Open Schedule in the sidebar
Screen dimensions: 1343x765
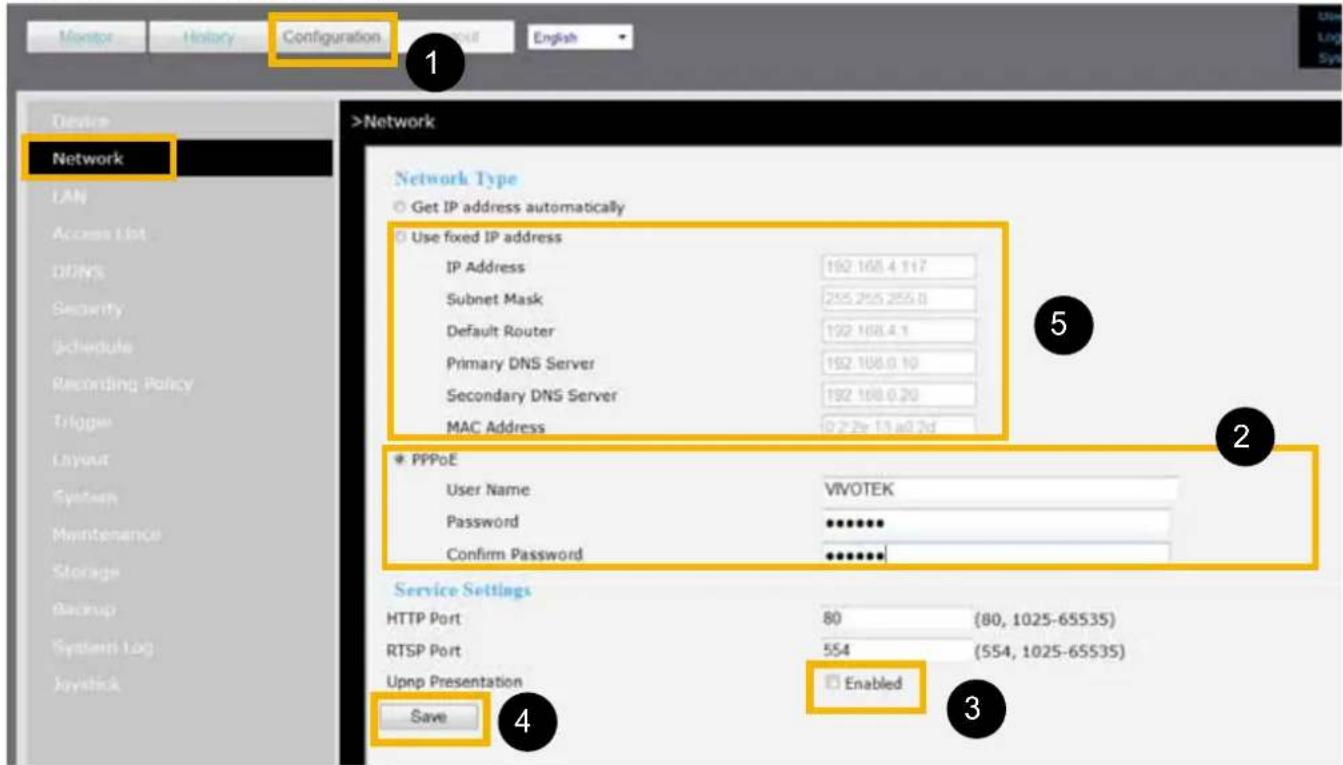pos(90,347)
